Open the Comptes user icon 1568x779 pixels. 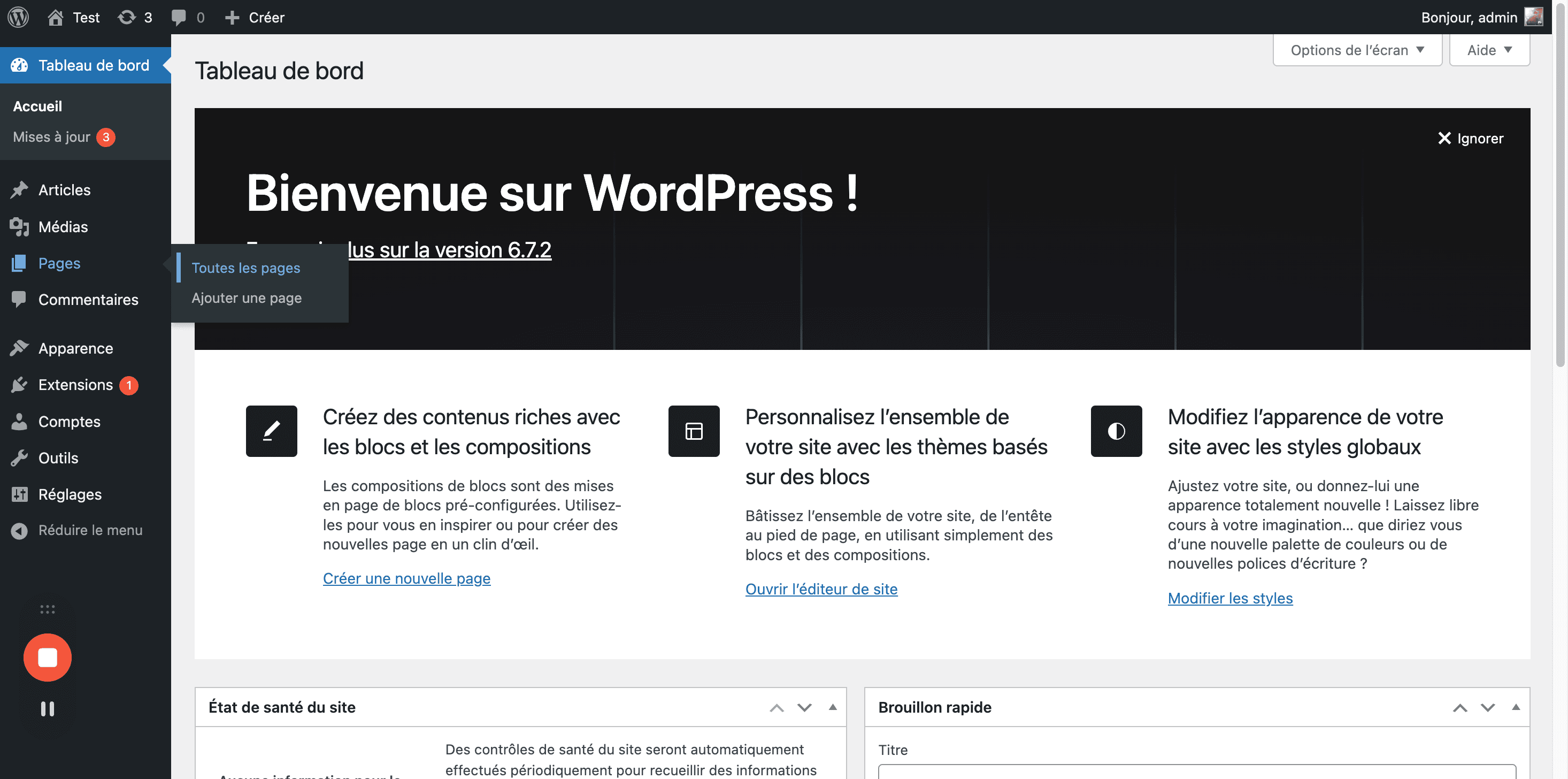point(19,421)
